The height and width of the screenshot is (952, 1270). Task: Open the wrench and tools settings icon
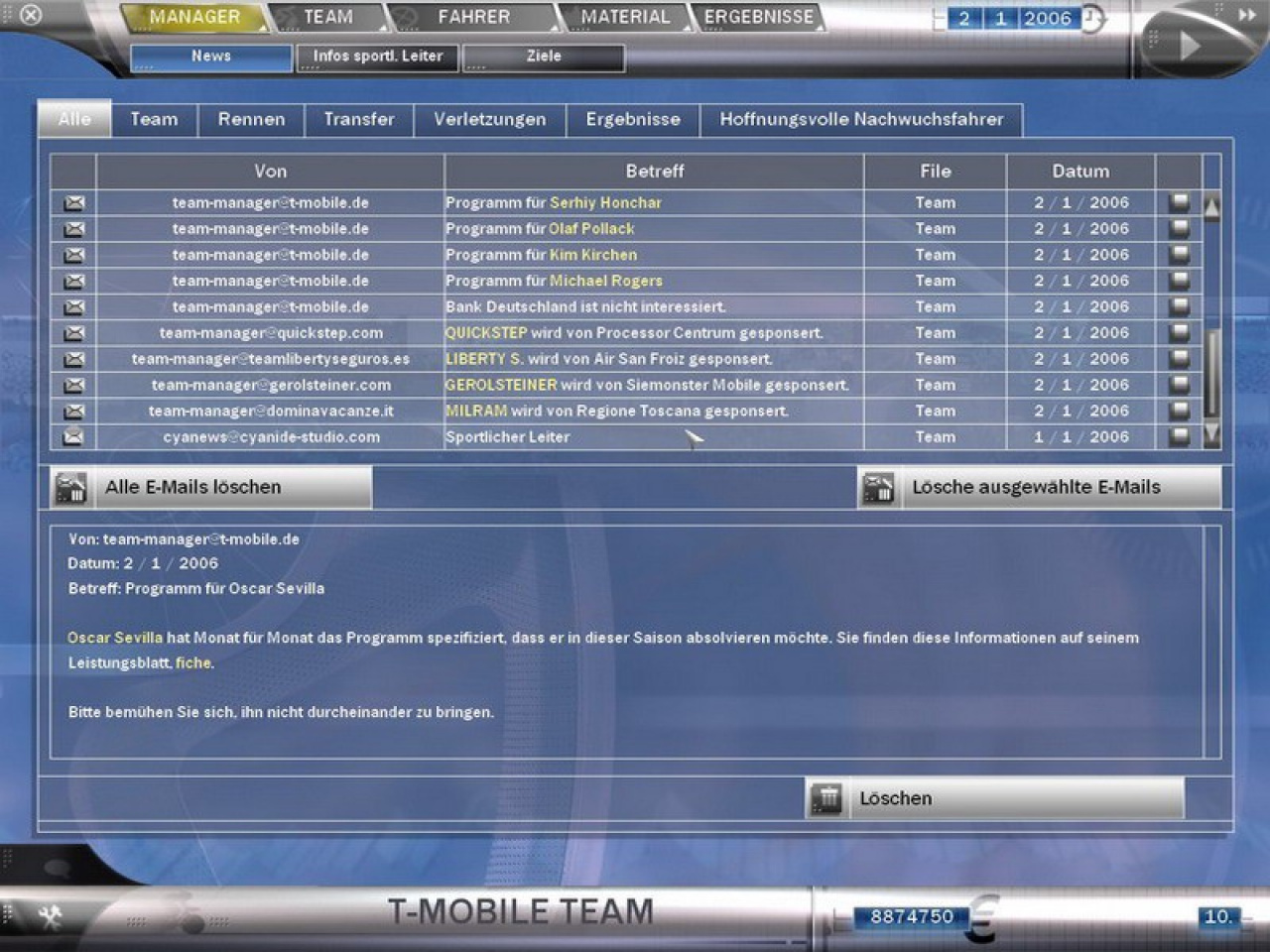pos(50,917)
